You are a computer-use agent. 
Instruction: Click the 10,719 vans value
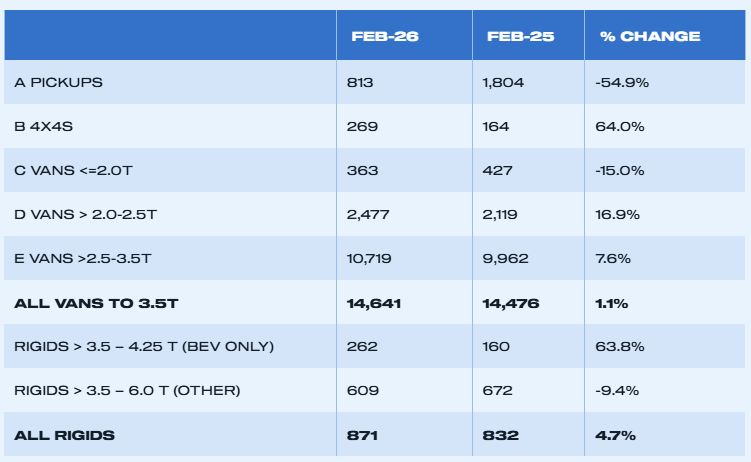coord(371,258)
